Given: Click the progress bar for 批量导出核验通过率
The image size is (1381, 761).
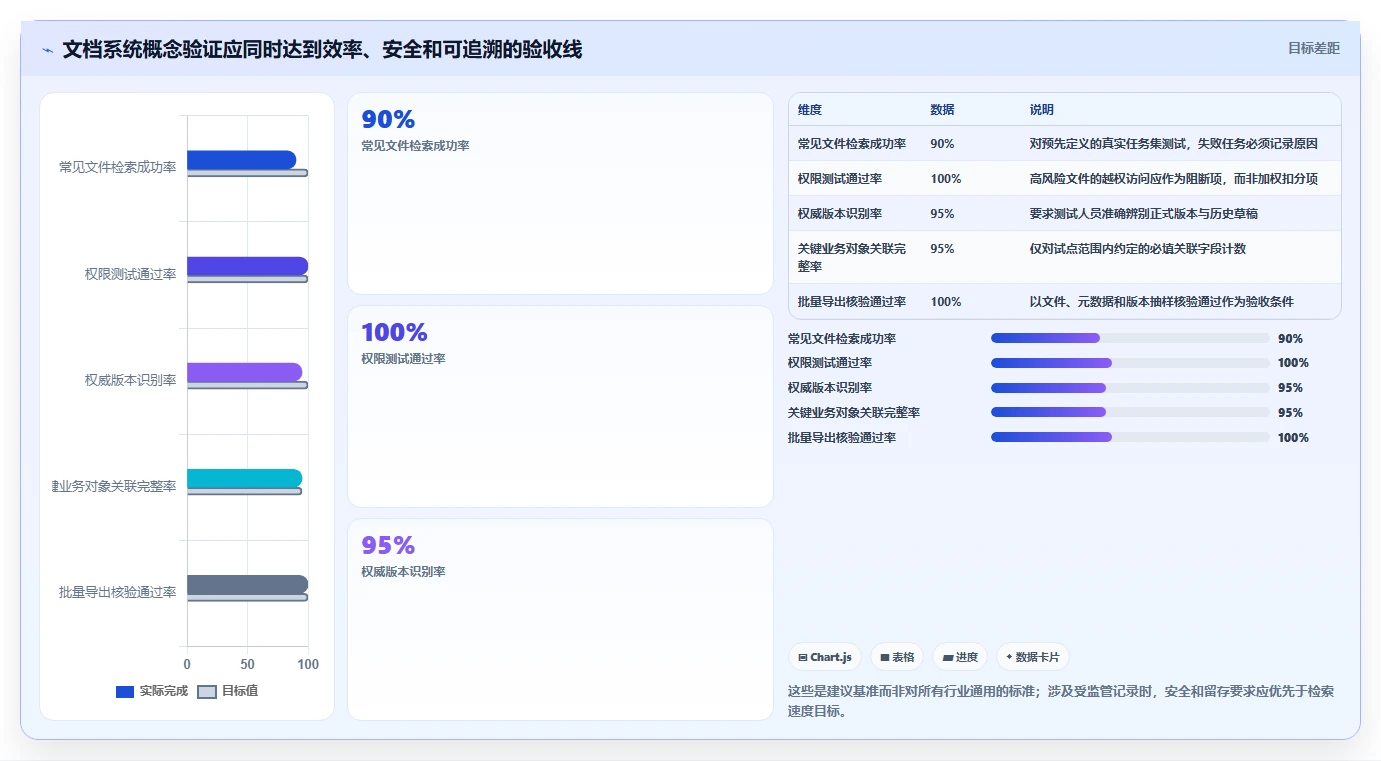Looking at the screenshot, I should click(x=1130, y=437).
